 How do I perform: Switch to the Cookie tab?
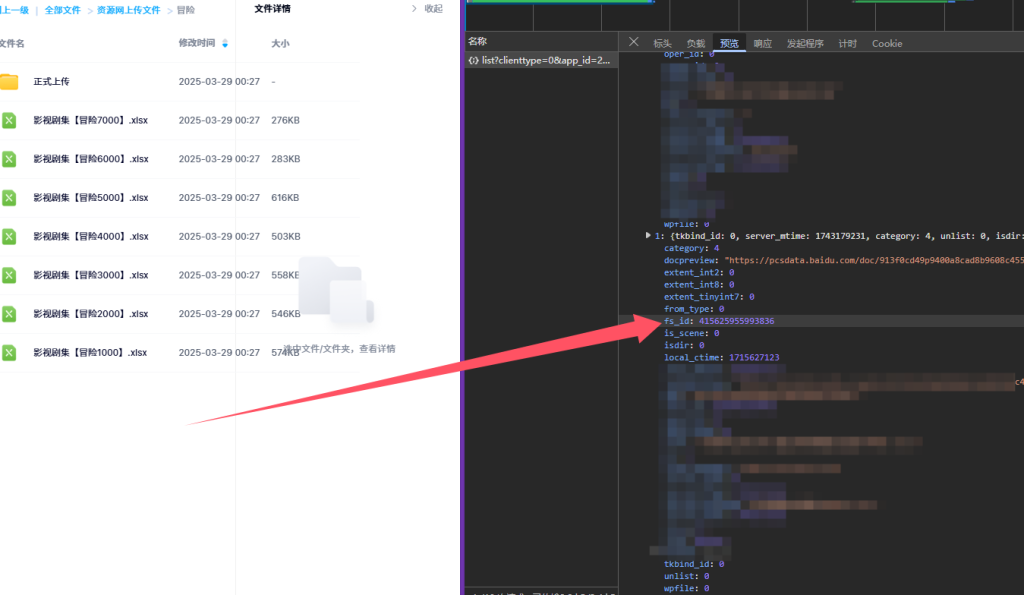886,43
